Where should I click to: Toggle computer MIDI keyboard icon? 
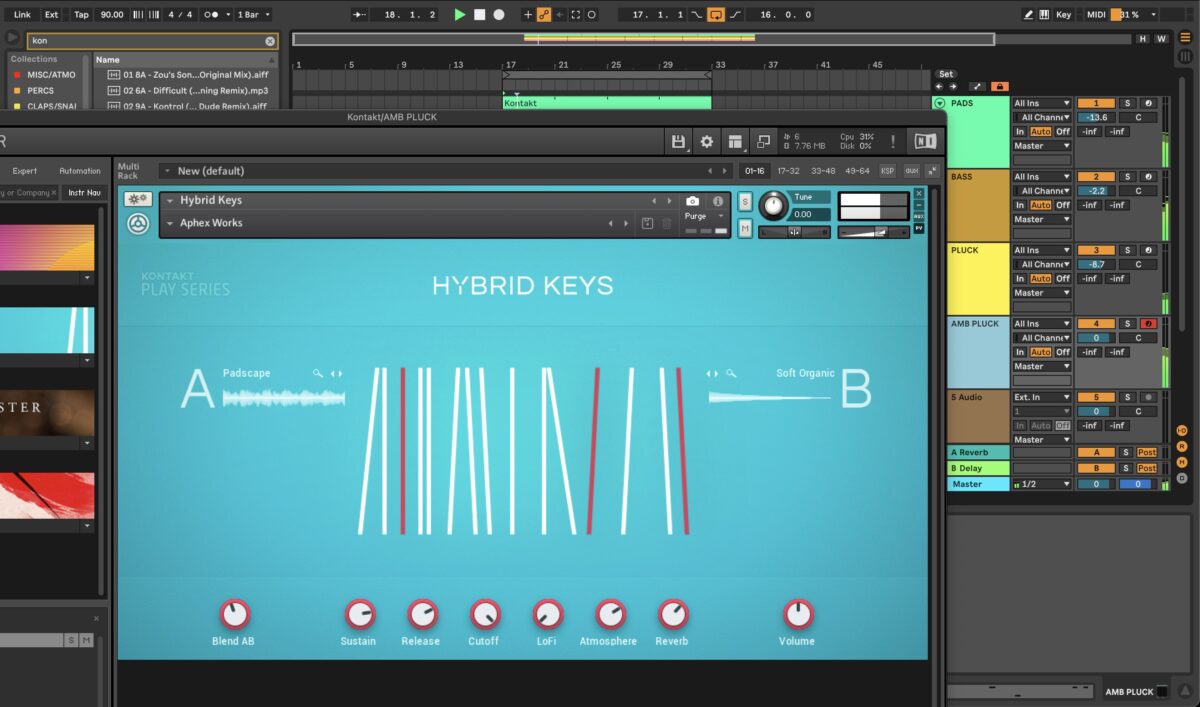pyautogui.click(x=1045, y=14)
